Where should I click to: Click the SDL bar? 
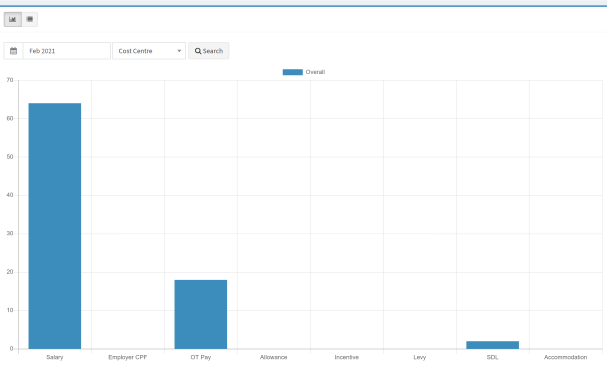492,345
